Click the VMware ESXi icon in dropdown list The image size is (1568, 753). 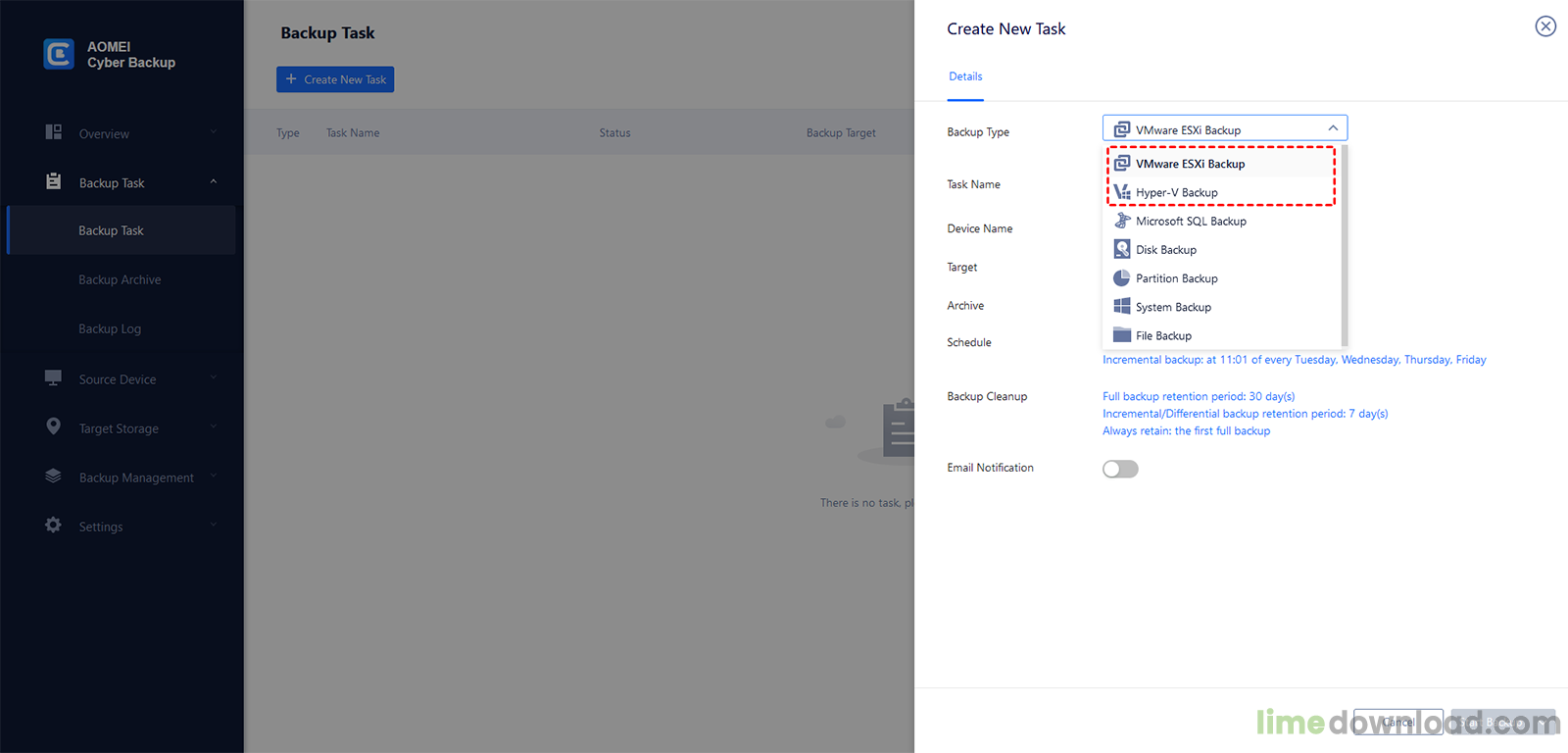[x=1122, y=163]
